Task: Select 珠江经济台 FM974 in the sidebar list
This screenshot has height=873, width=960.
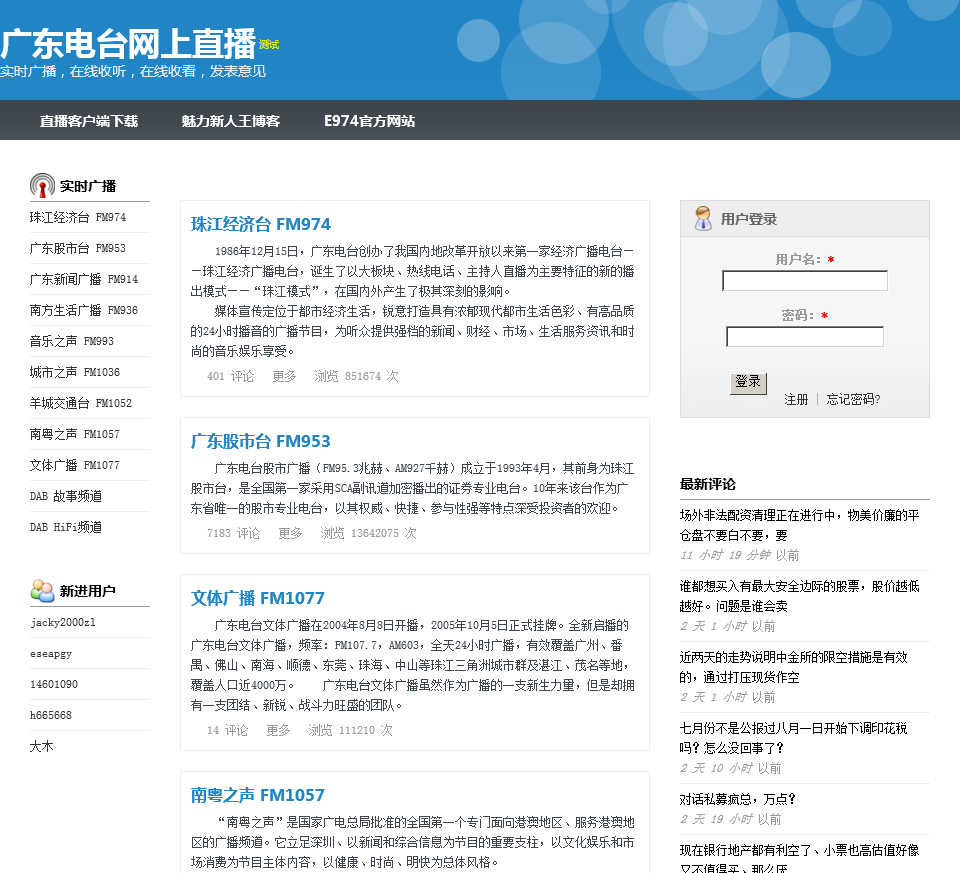Action: coord(78,217)
